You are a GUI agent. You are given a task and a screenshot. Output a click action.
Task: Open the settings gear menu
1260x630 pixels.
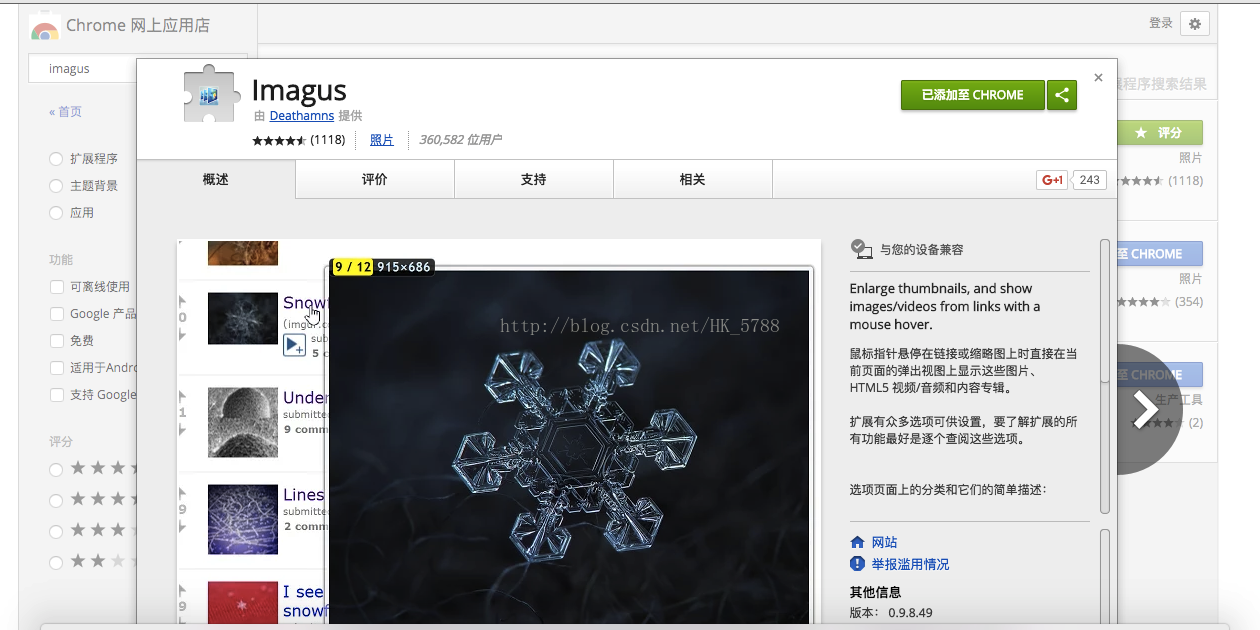[x=1195, y=24]
